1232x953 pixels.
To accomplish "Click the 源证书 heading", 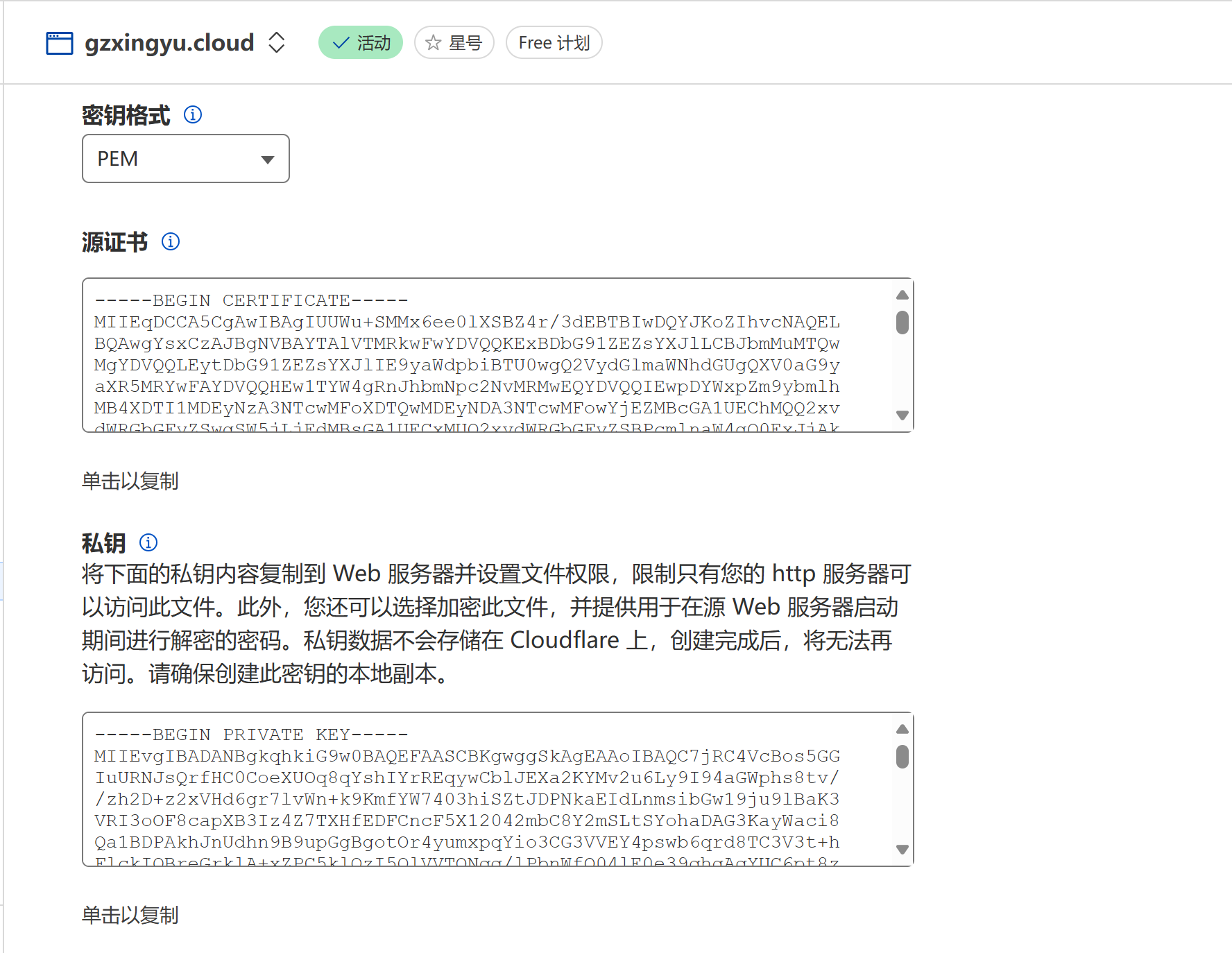I will click(x=115, y=242).
